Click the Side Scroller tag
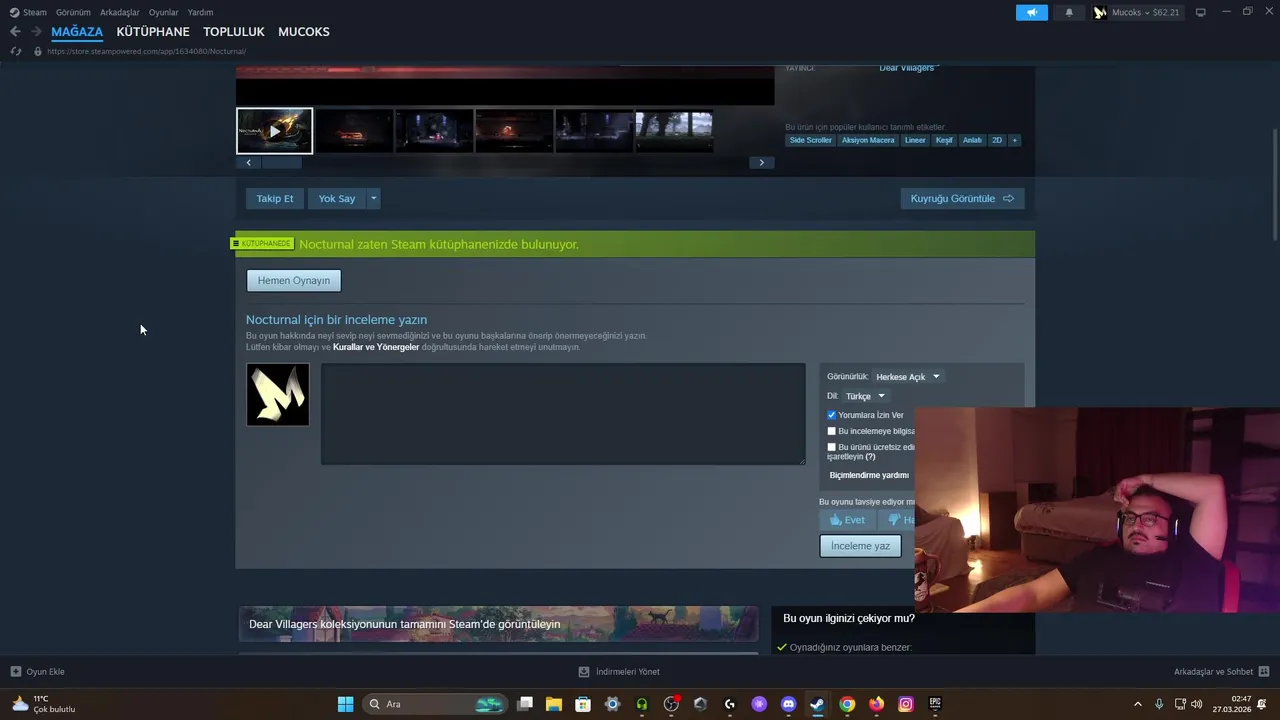1280x720 pixels. tap(810, 140)
